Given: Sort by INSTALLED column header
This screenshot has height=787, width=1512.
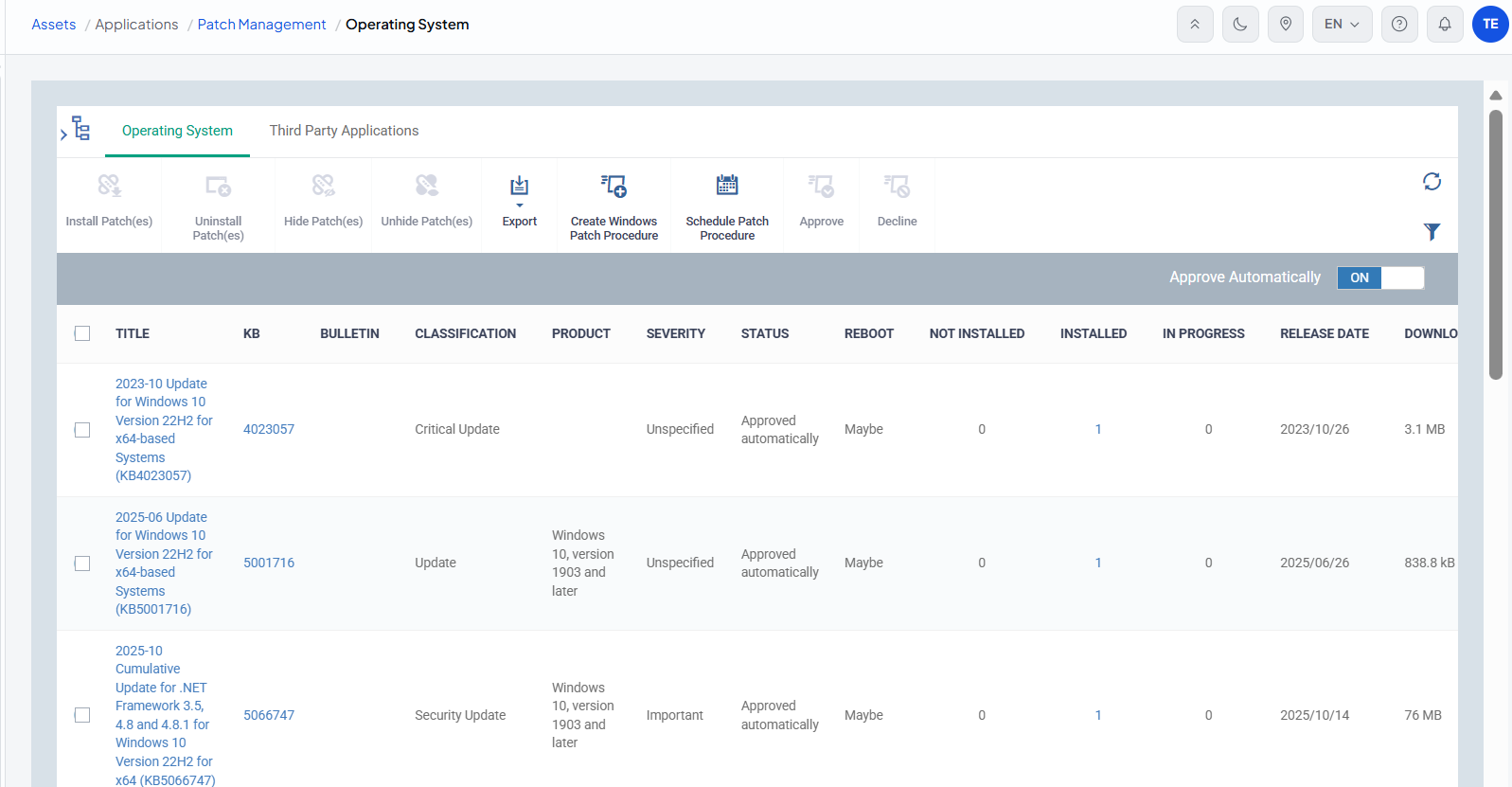Looking at the screenshot, I should point(1094,333).
